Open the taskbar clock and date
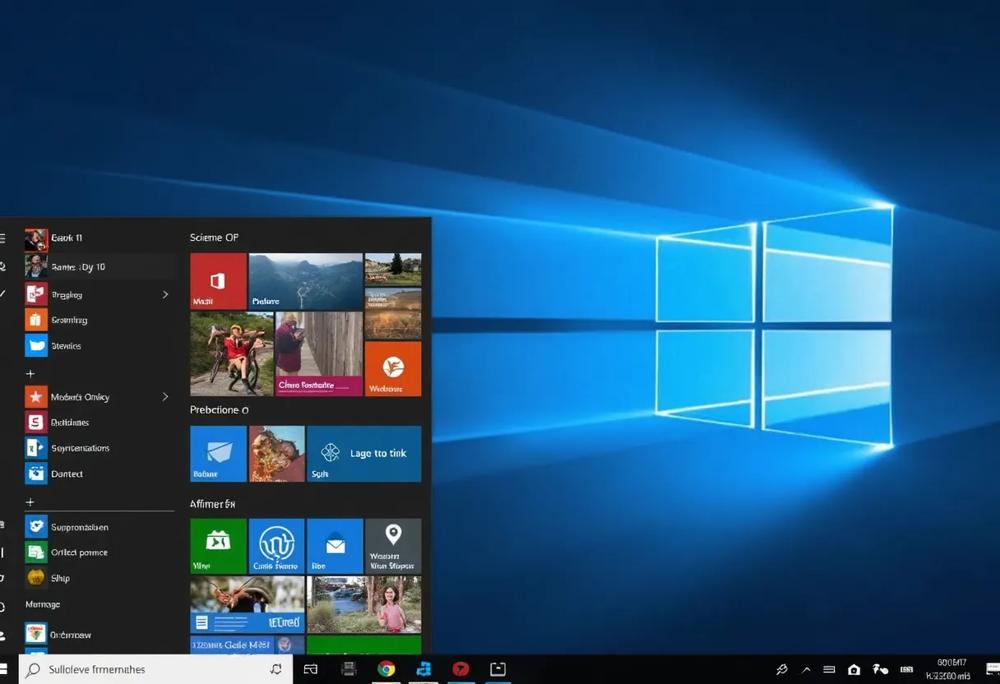Viewport: 1000px width, 684px height. click(x=950, y=669)
